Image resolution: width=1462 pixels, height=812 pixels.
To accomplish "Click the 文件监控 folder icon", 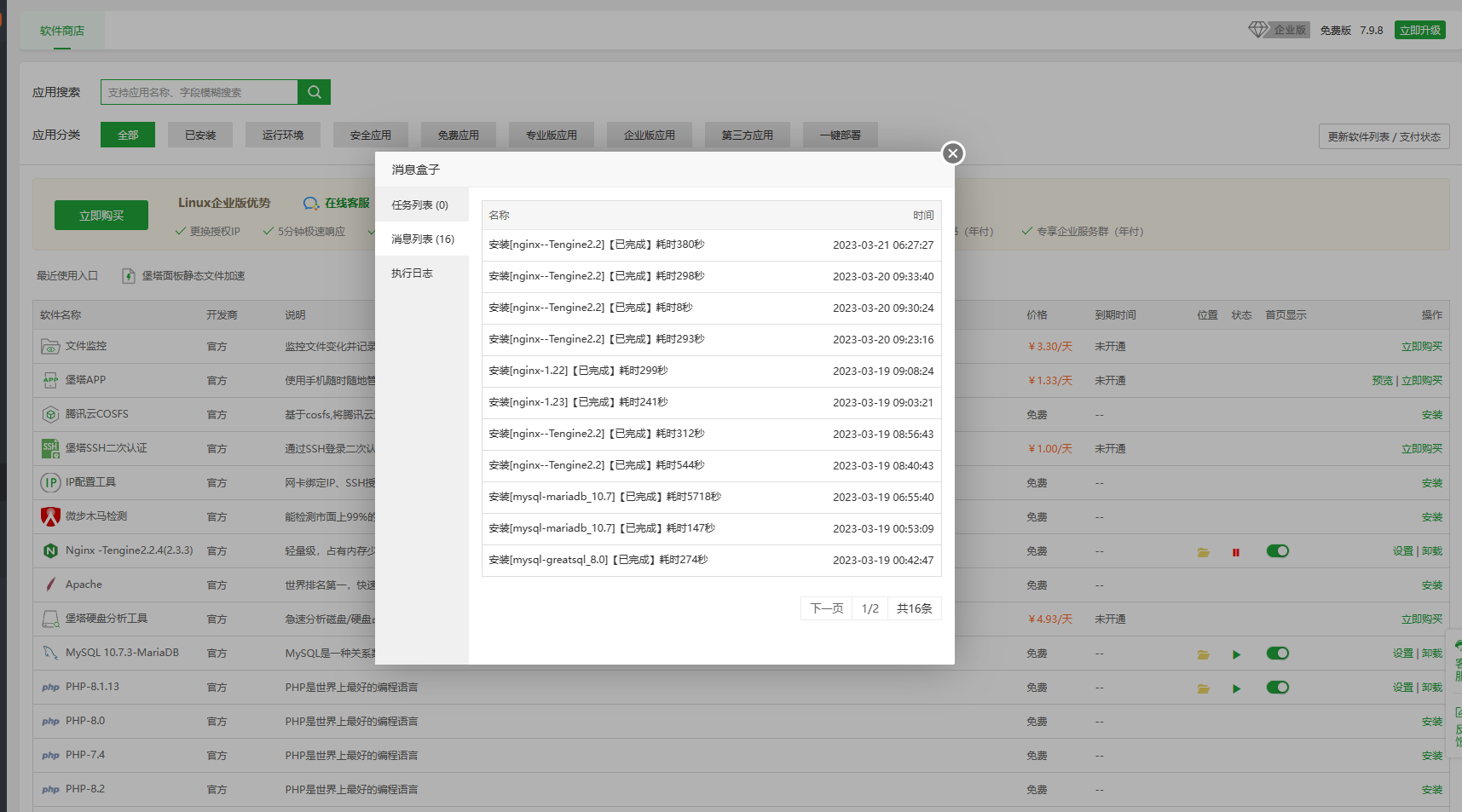I will coord(50,347).
